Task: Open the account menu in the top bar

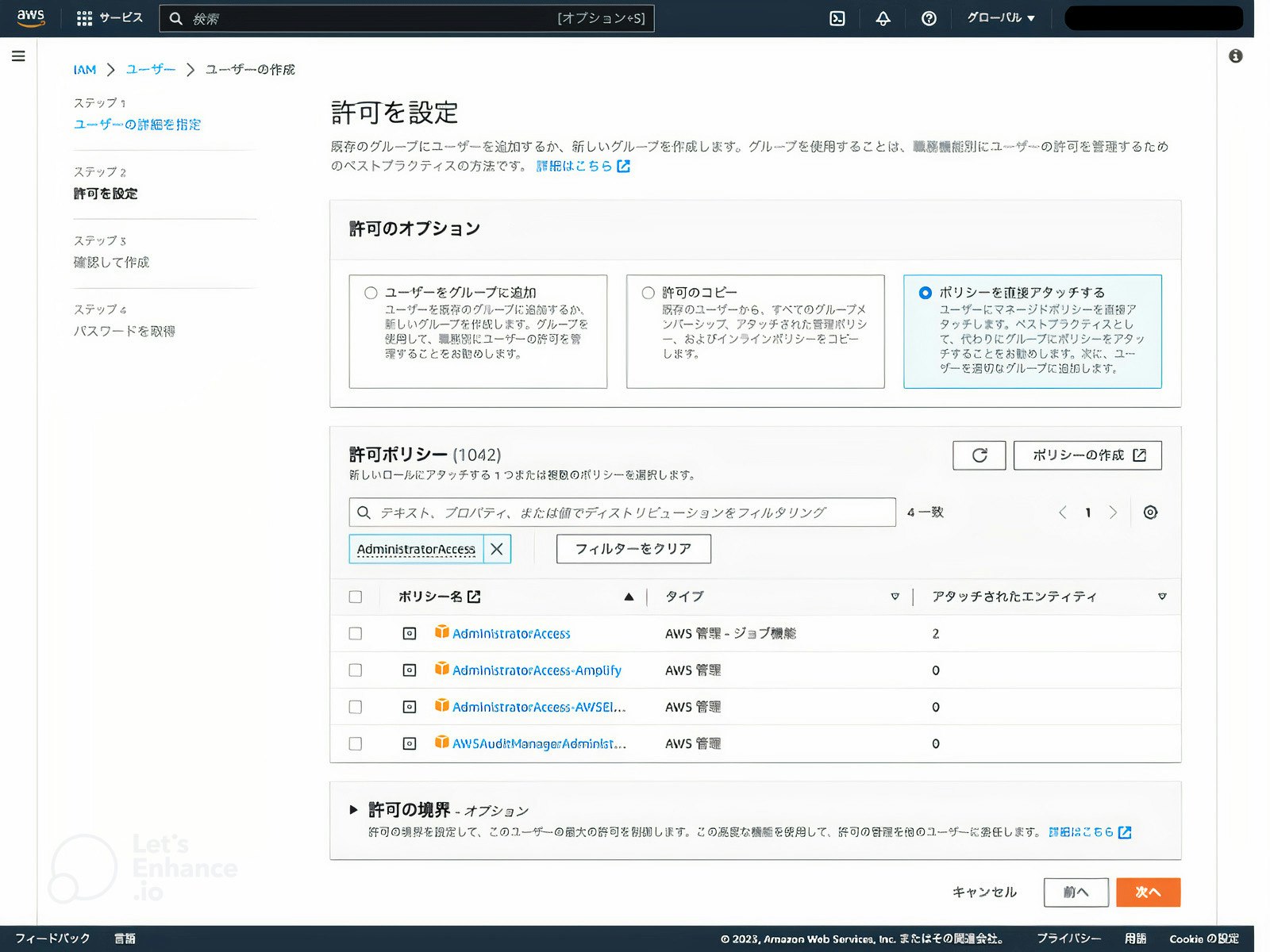Action: click(x=1153, y=18)
